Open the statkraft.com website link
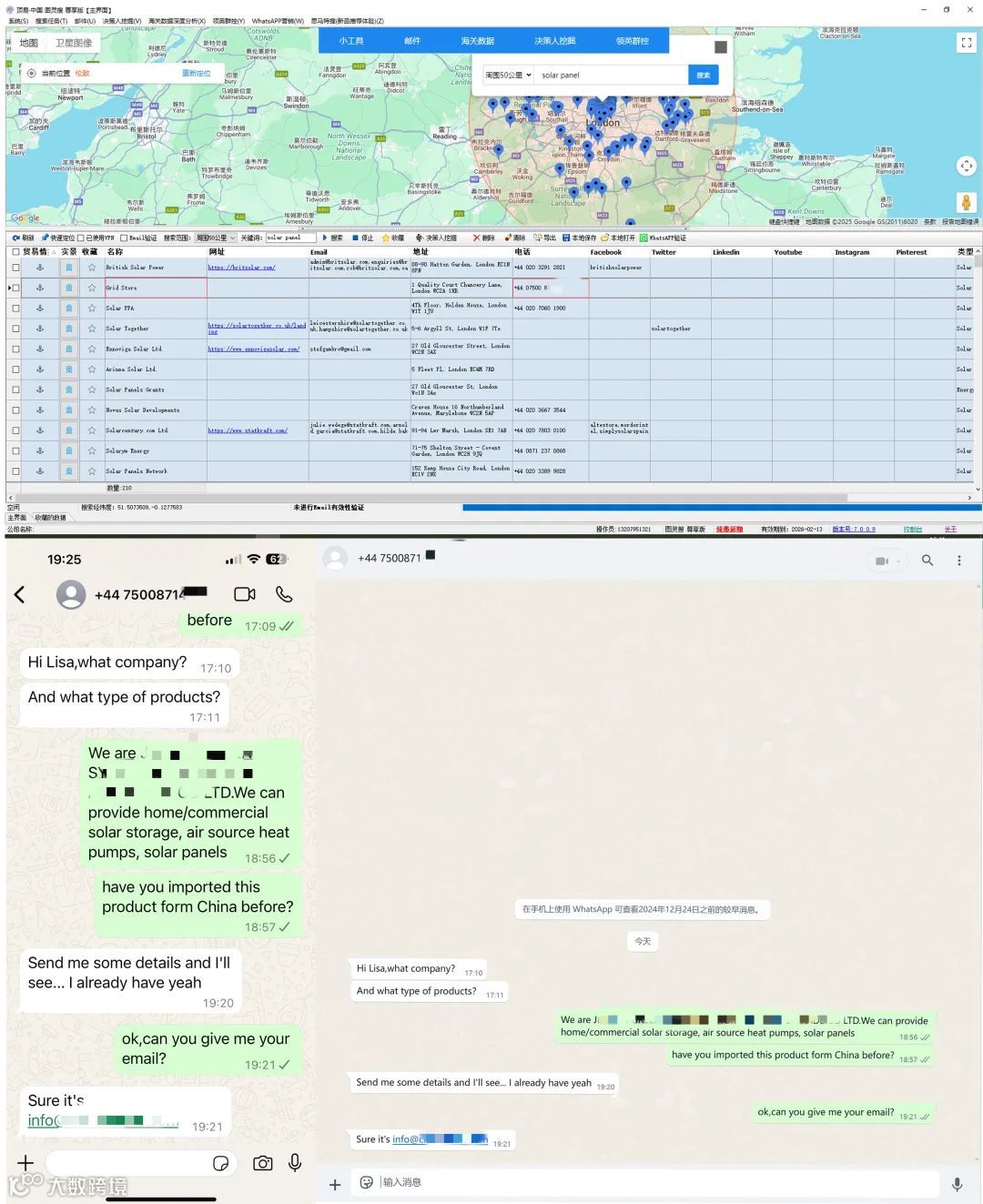983x1204 pixels. click(x=248, y=430)
